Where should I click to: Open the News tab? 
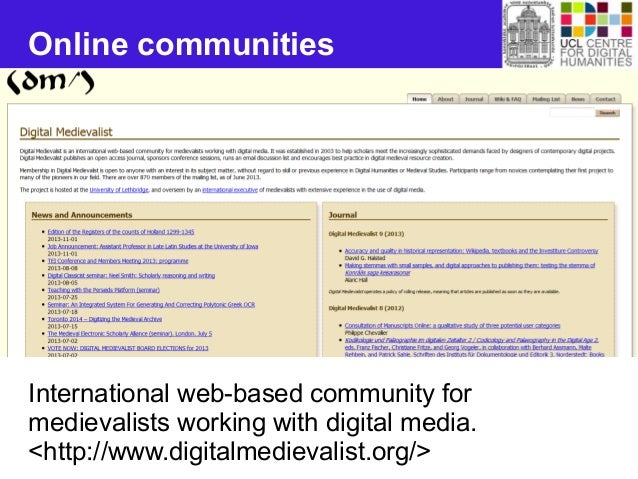[578, 99]
